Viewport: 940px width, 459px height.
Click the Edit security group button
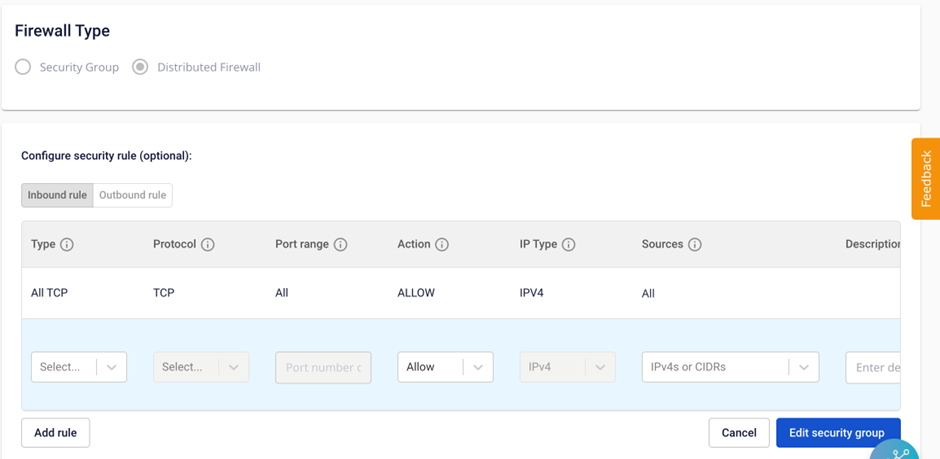[837, 432]
